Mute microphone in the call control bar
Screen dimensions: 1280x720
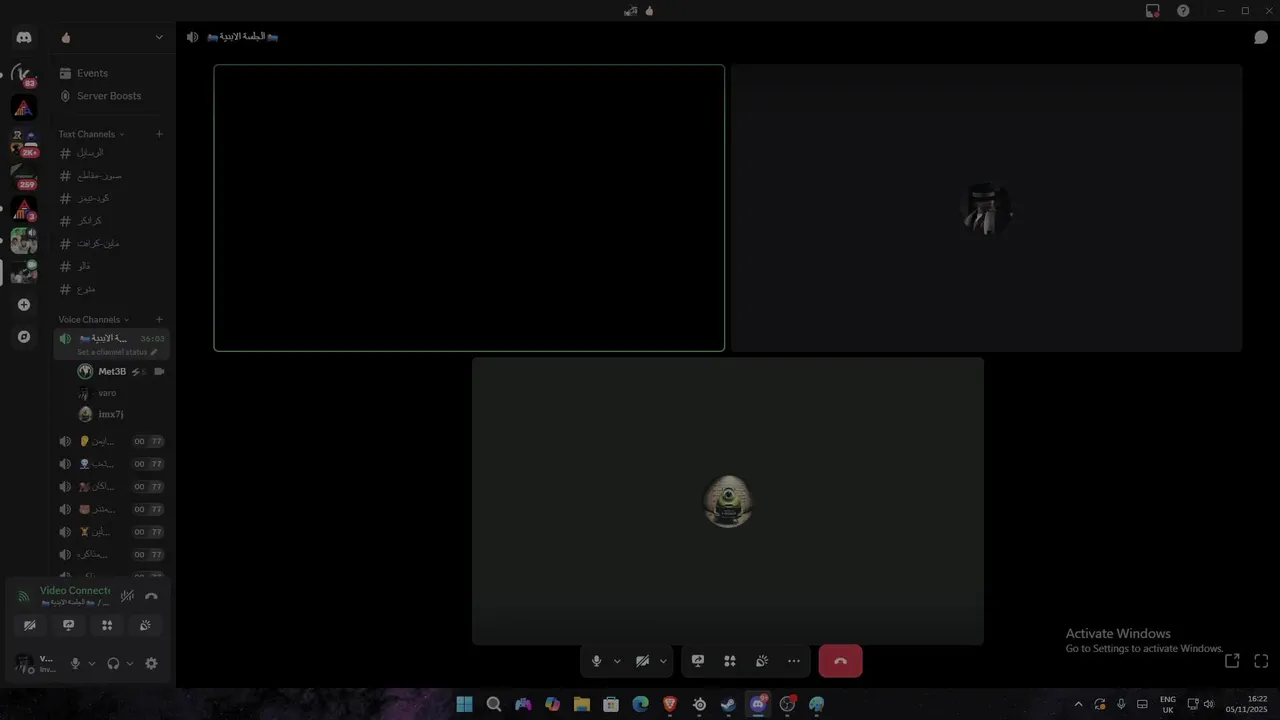tap(596, 661)
